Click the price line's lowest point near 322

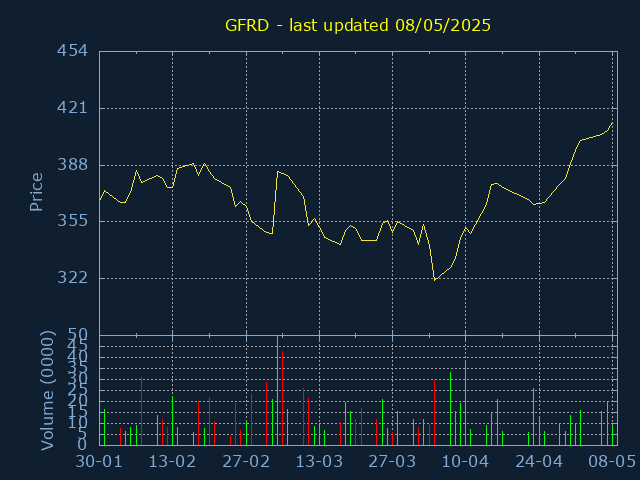[435, 280]
